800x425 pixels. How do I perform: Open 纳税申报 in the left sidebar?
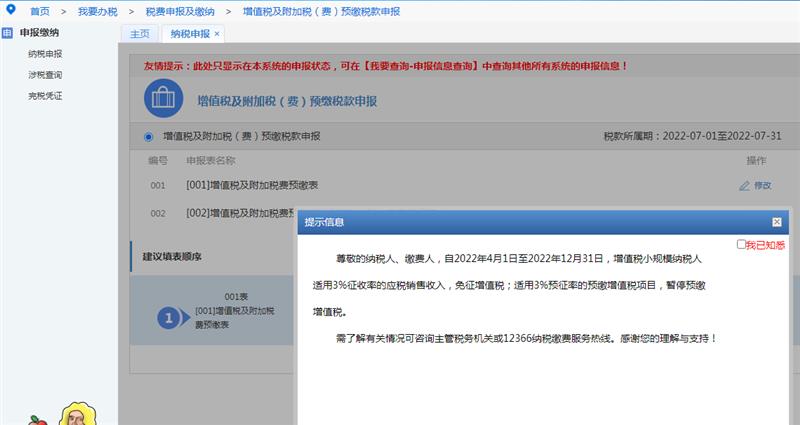[x=45, y=54]
